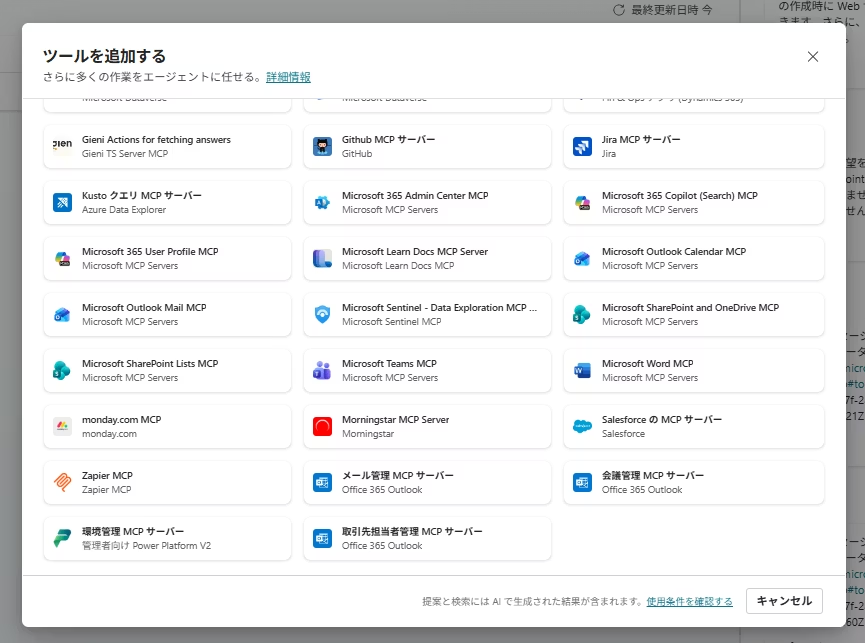This screenshot has width=865, height=643.
Task: Select Microsoft 365 Admin Center MCP title
Action: [415, 195]
